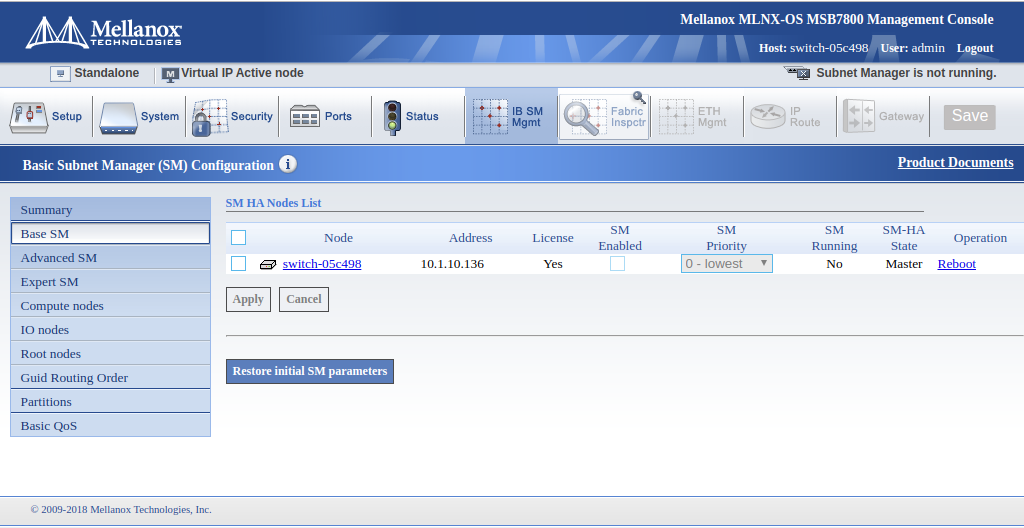
Task: Click the Address column header
Action: [470, 238]
